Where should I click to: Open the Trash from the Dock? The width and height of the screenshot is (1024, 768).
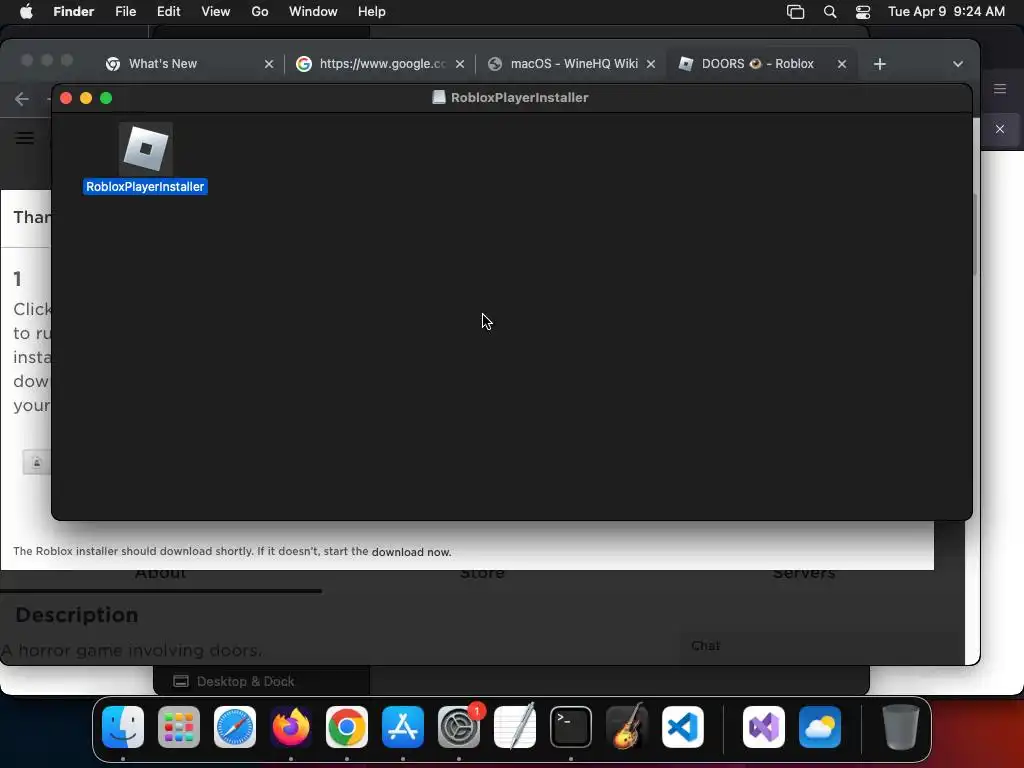coord(901,727)
